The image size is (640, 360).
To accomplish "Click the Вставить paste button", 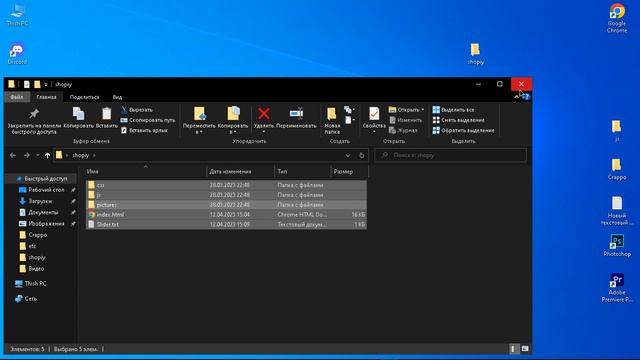I will pyautogui.click(x=107, y=118).
